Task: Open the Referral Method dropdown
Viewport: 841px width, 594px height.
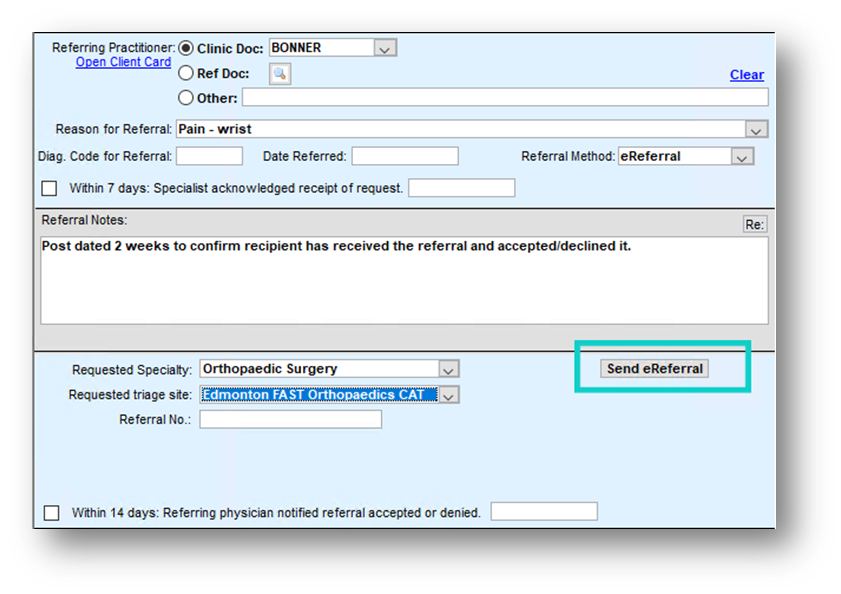Action: (742, 157)
